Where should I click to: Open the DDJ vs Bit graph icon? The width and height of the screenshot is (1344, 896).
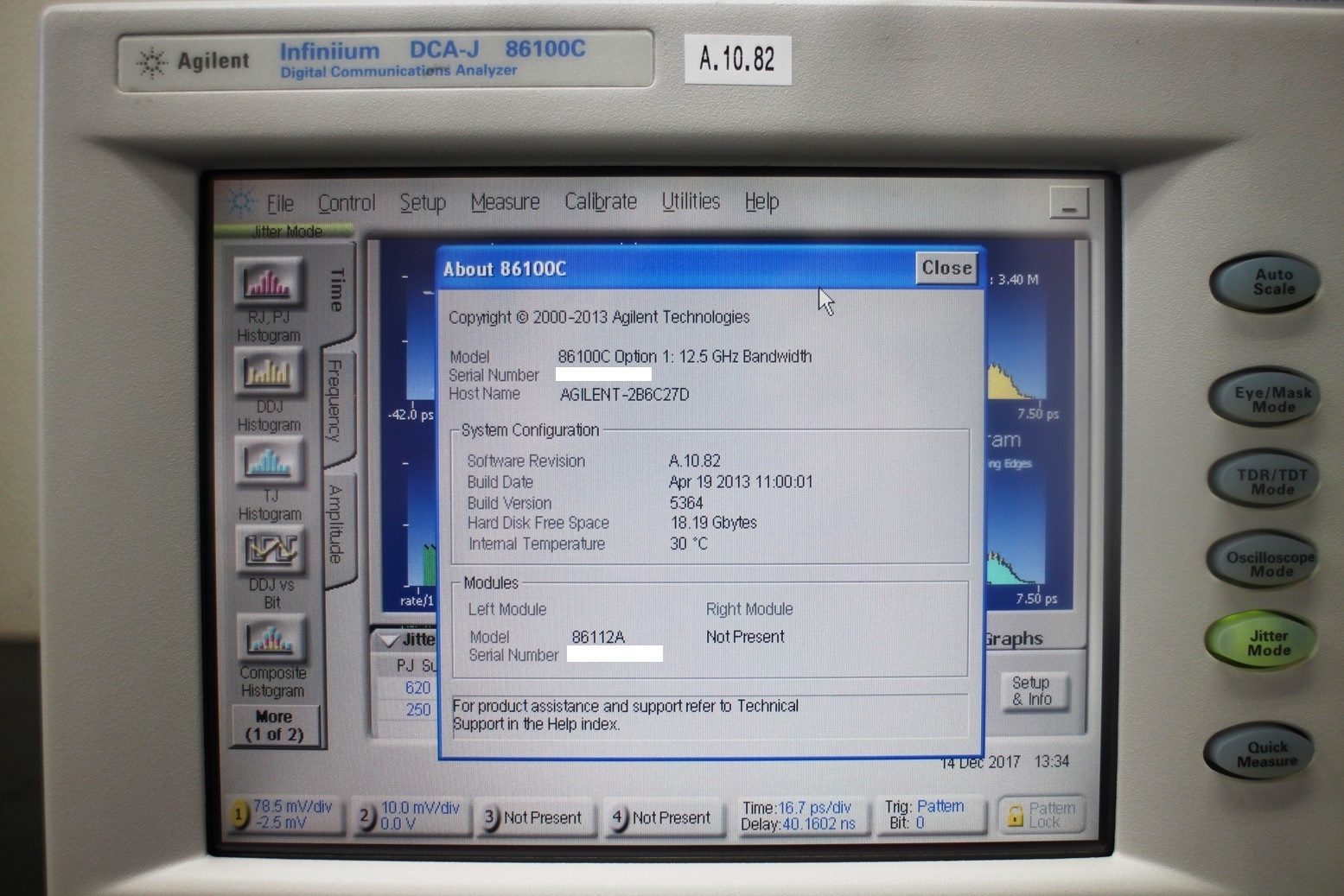click(x=271, y=550)
